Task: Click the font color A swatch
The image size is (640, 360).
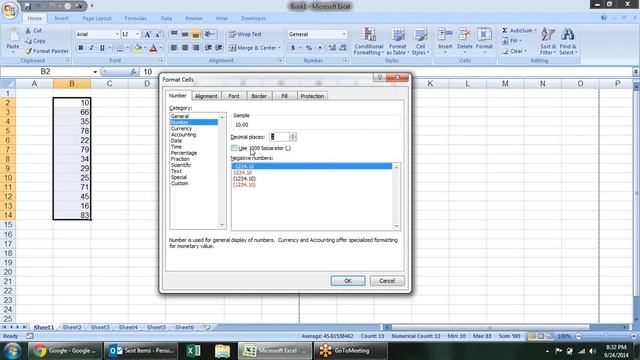Action: (153, 48)
